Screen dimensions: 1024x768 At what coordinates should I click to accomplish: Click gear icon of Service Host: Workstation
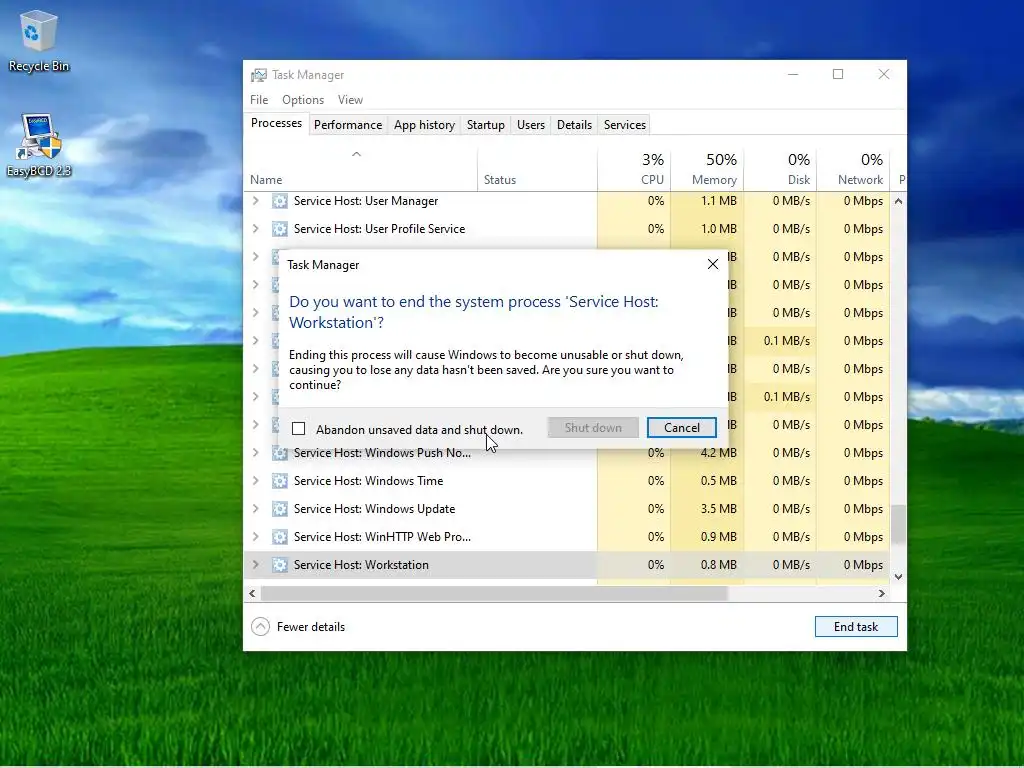(280, 566)
